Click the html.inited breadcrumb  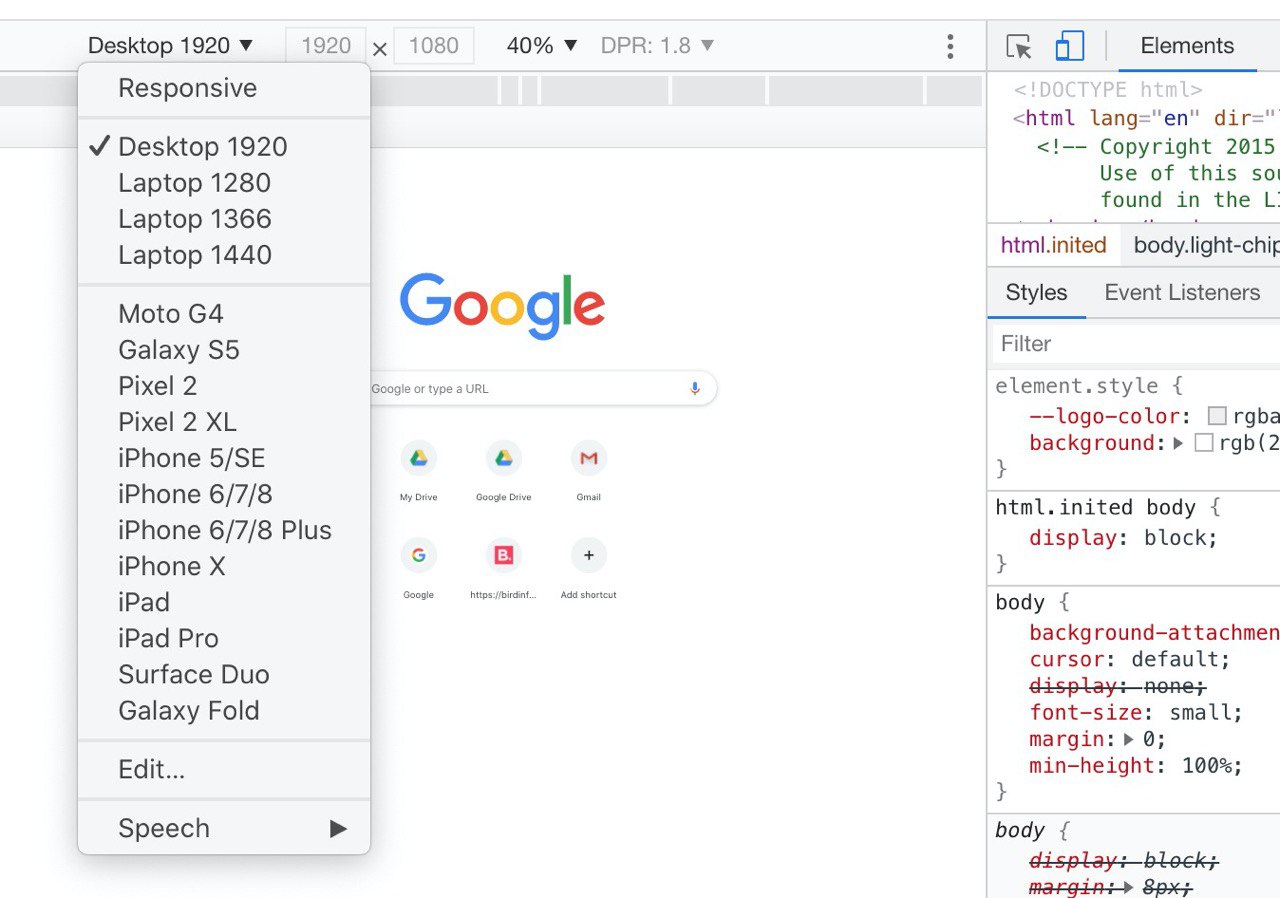point(1054,245)
